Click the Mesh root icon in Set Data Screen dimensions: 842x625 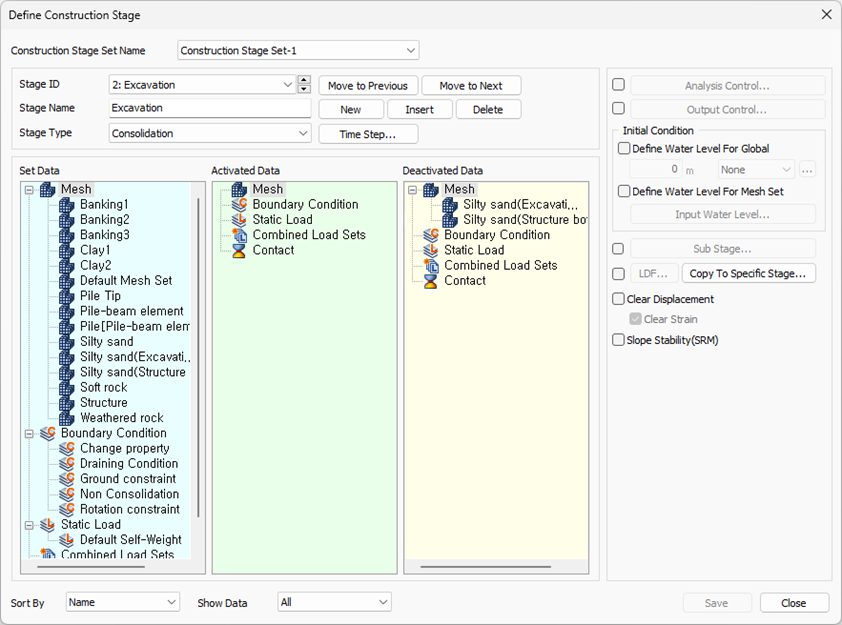click(x=48, y=190)
